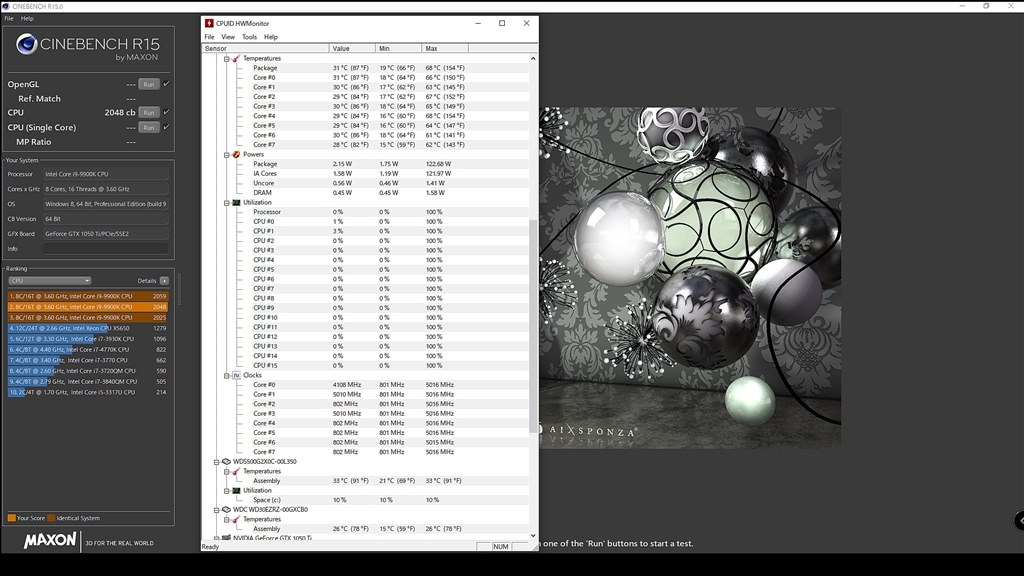This screenshot has height=576, width=1024.
Task: Toggle the OpenGL test checkbox
Action: pos(167,84)
